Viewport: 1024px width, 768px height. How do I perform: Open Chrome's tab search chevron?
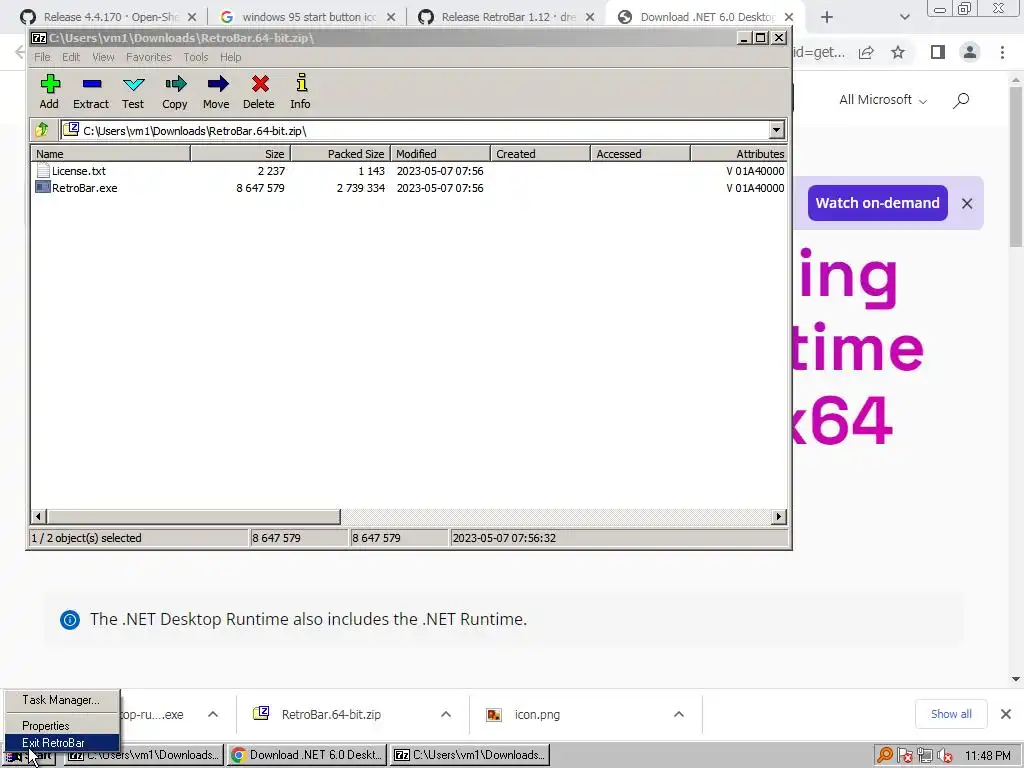pos(904,17)
